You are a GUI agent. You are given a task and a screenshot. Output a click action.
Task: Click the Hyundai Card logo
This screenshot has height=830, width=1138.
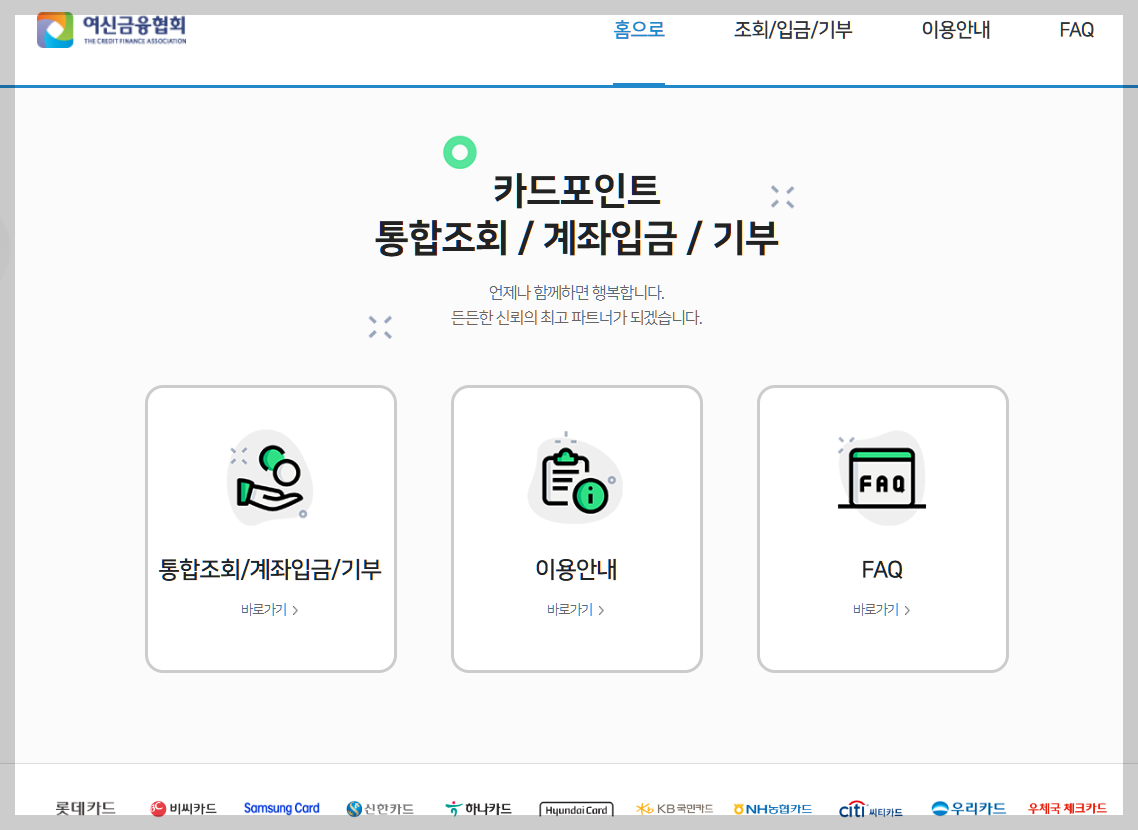pos(576,810)
